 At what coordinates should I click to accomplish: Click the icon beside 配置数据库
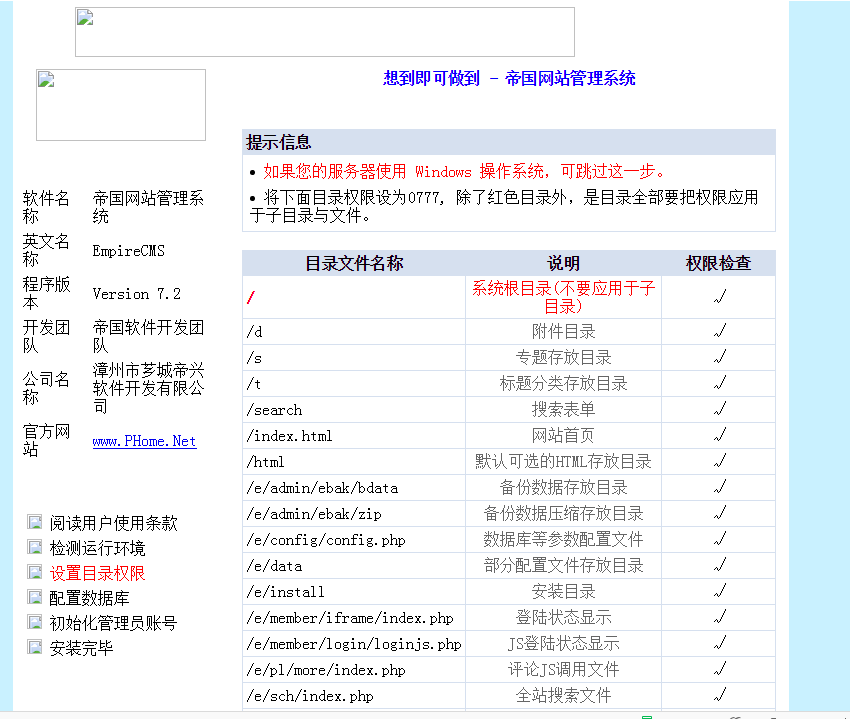point(35,597)
